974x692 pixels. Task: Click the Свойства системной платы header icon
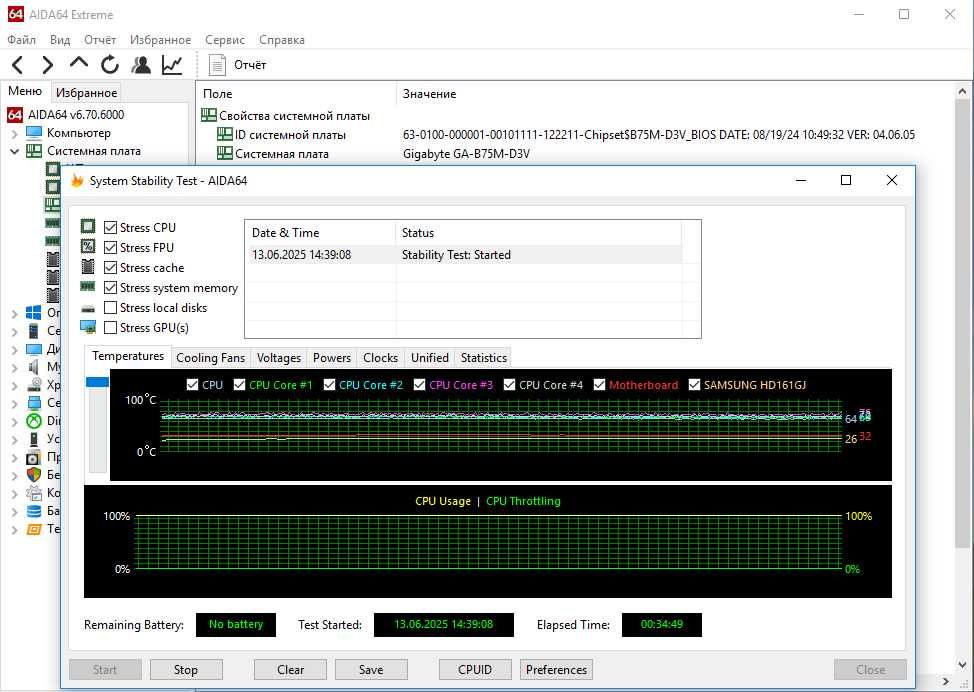(x=209, y=116)
